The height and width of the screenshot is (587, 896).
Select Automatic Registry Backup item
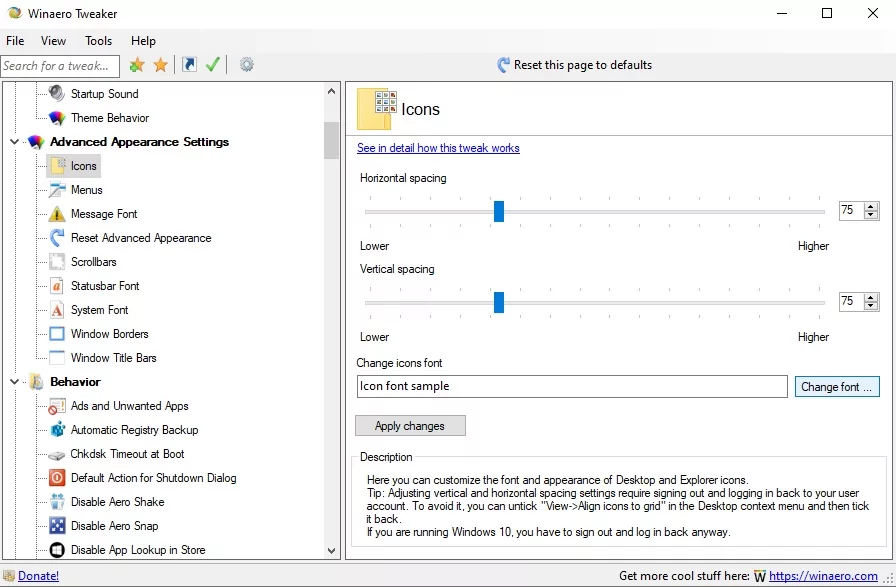pyautogui.click(x=134, y=430)
